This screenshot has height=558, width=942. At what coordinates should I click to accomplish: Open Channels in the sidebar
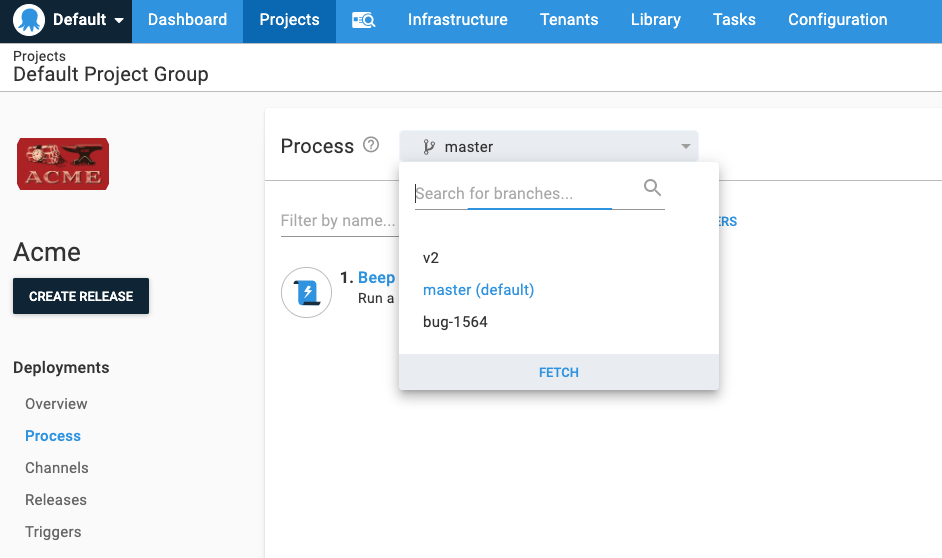coord(57,468)
